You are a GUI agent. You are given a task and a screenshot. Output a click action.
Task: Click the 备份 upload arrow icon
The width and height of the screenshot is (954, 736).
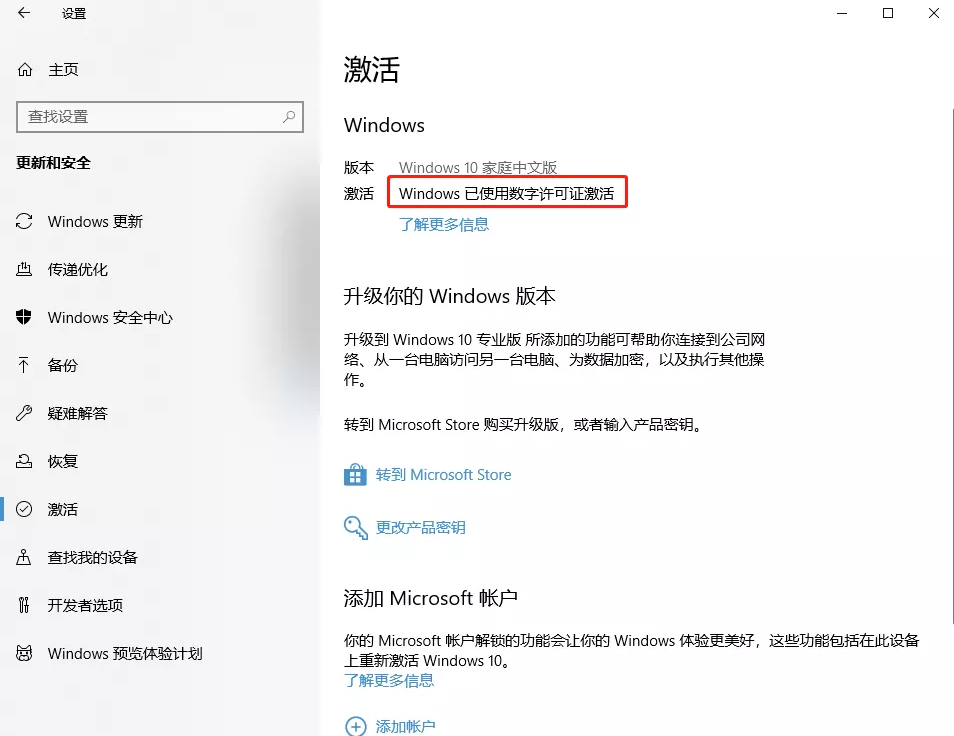(x=25, y=366)
